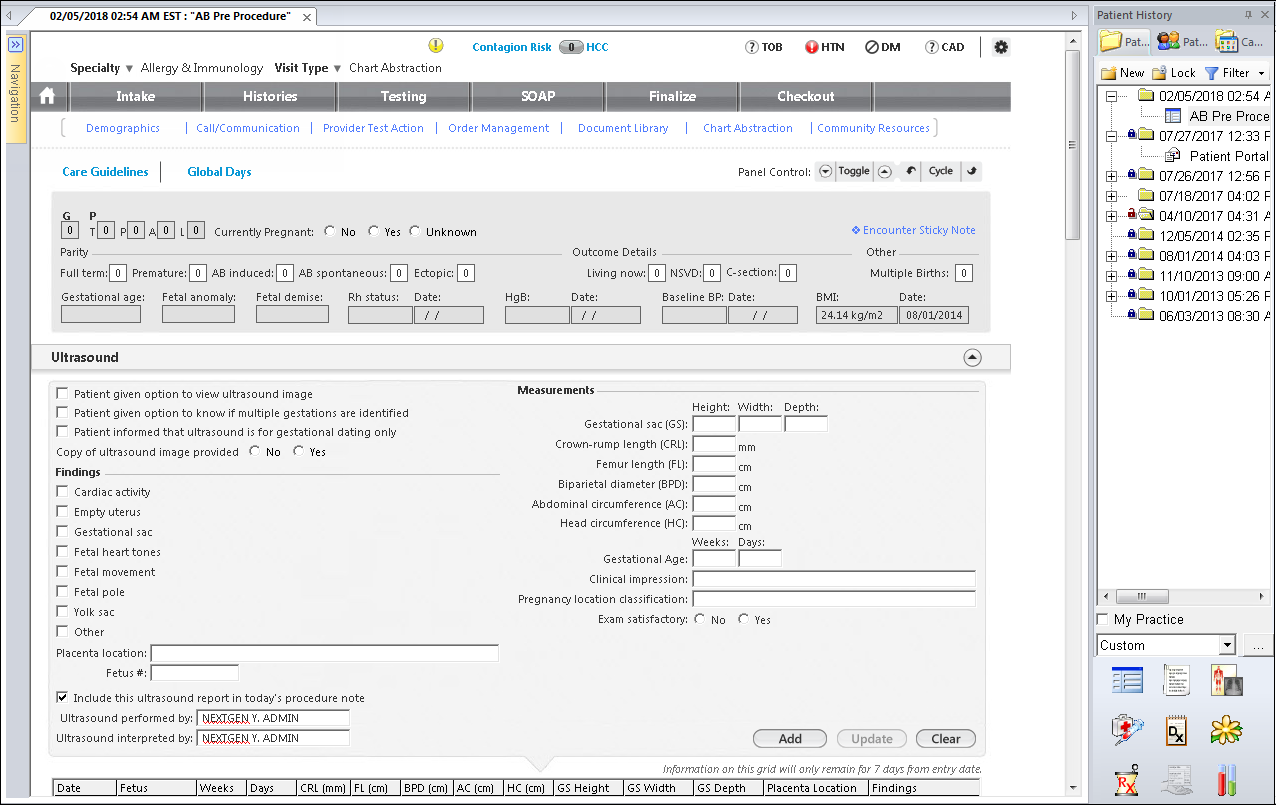Open the Dx notepad diagnosis icon
The image size is (1276, 805).
click(x=1176, y=730)
